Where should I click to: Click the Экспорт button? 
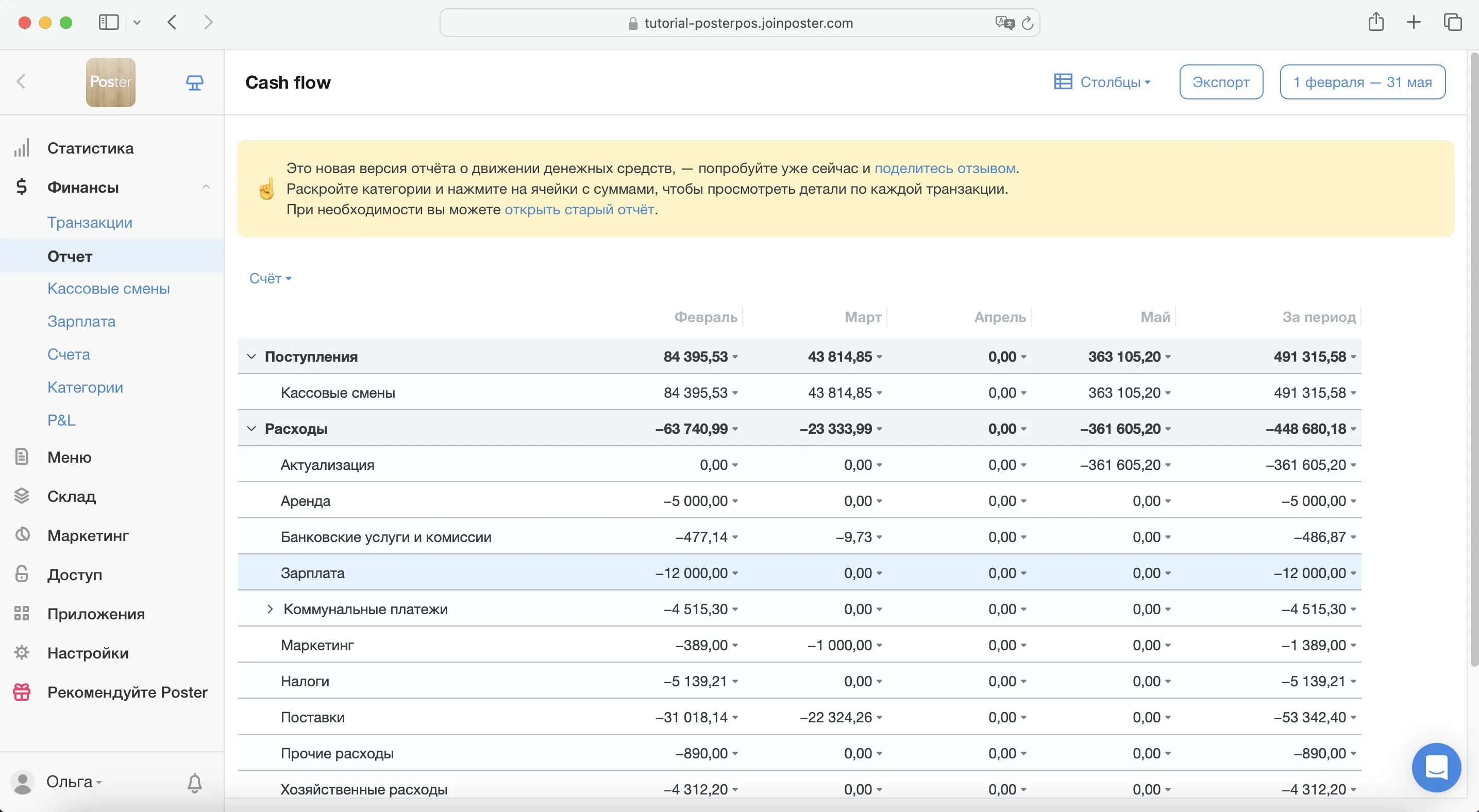point(1221,82)
